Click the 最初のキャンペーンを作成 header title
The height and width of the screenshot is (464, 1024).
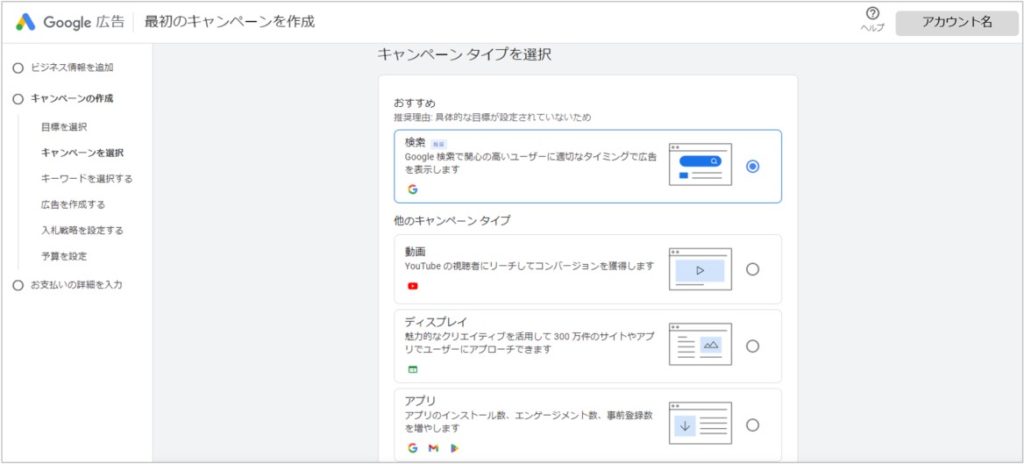tap(229, 22)
